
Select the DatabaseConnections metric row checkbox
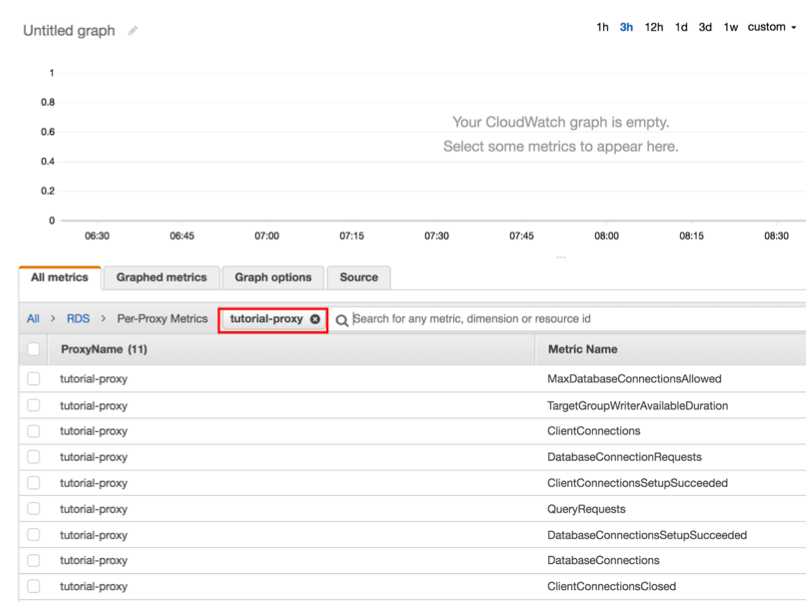[34, 561]
